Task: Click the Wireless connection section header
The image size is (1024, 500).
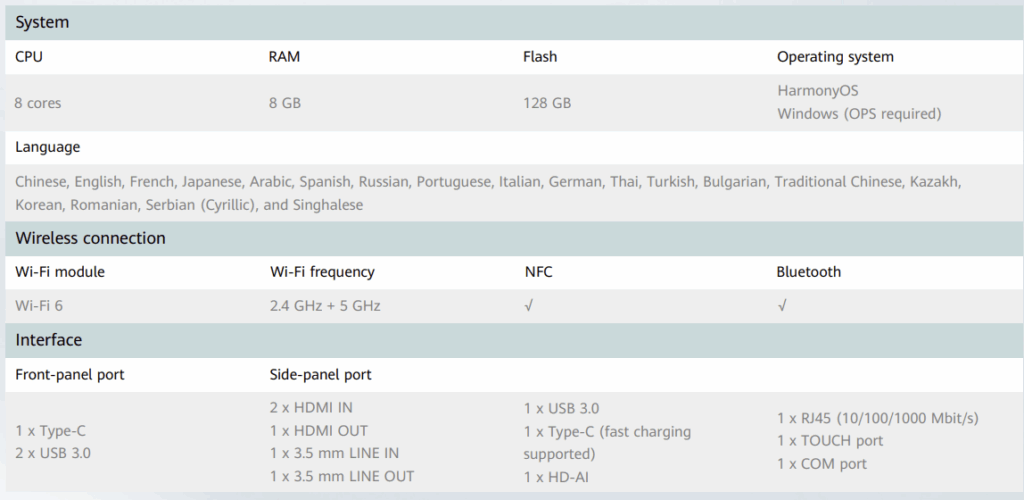Action: [90, 238]
